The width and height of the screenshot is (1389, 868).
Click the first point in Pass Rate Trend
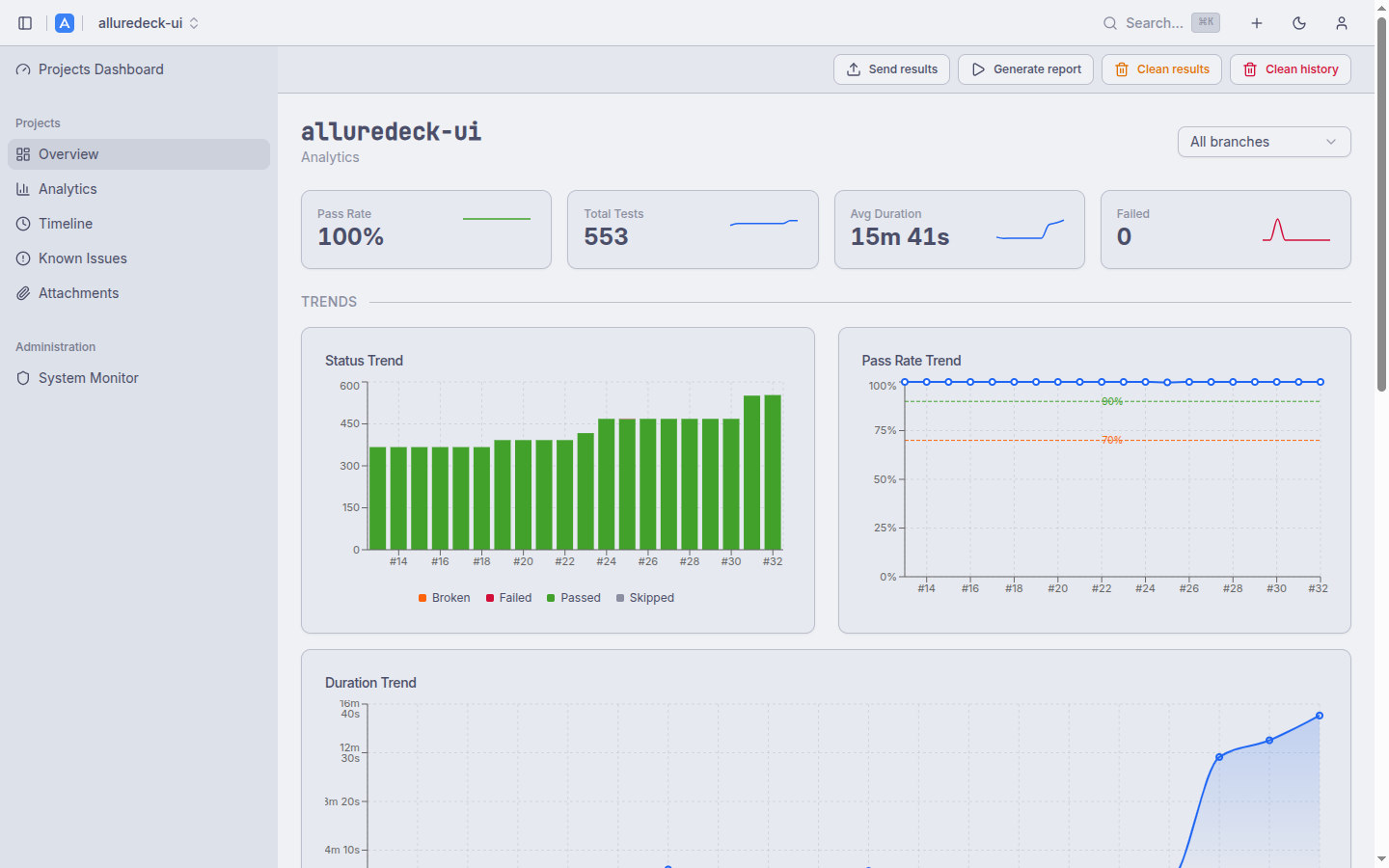905,382
